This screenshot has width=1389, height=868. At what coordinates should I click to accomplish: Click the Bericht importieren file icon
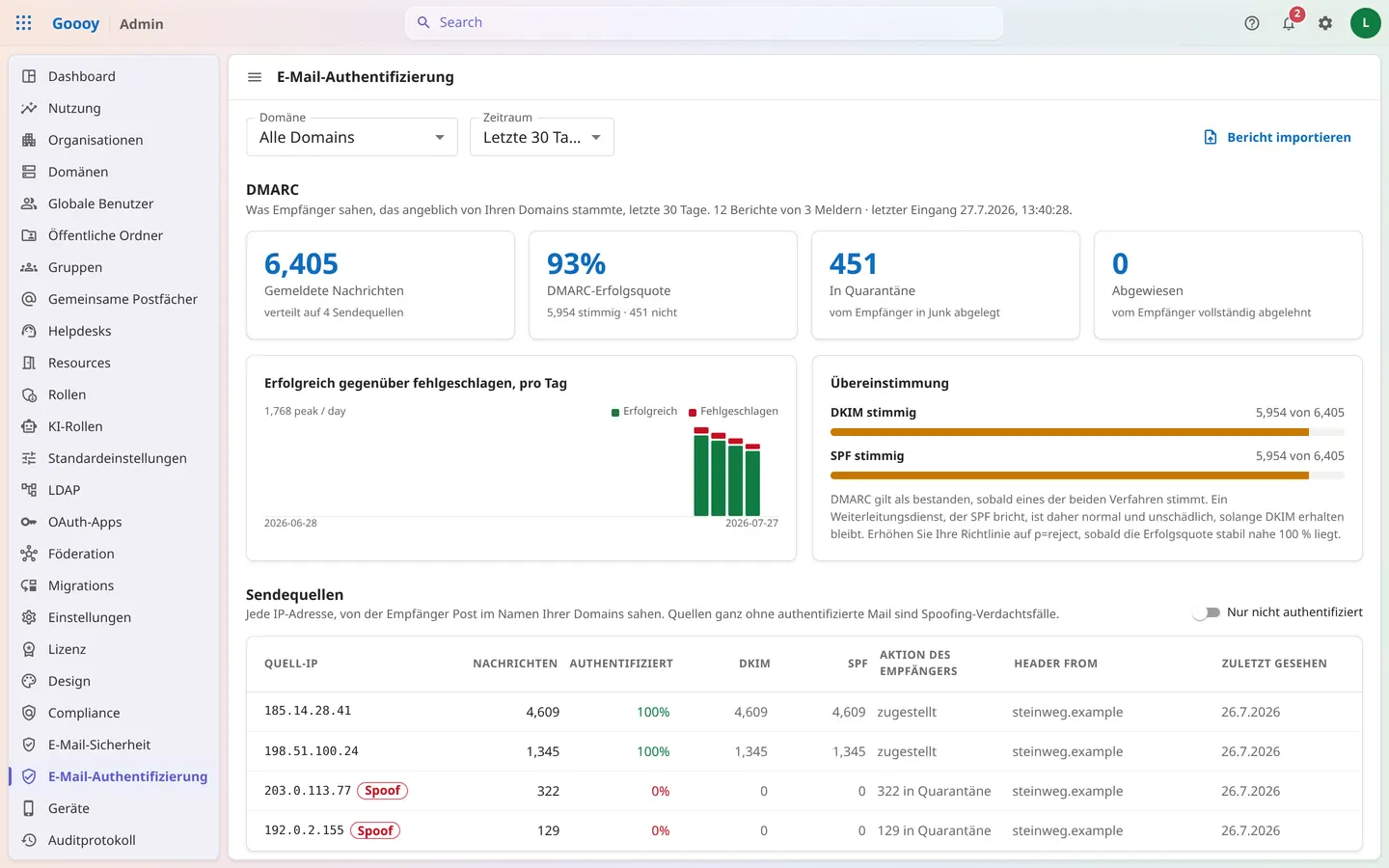1211,137
